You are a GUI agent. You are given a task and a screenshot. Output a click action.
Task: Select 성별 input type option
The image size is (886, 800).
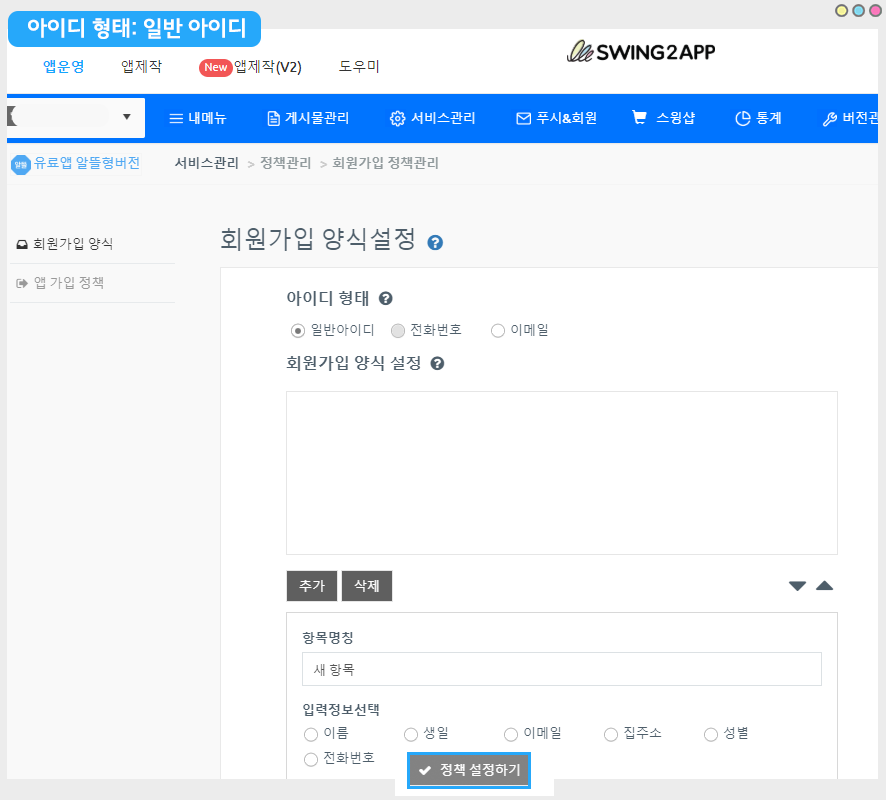point(711,735)
